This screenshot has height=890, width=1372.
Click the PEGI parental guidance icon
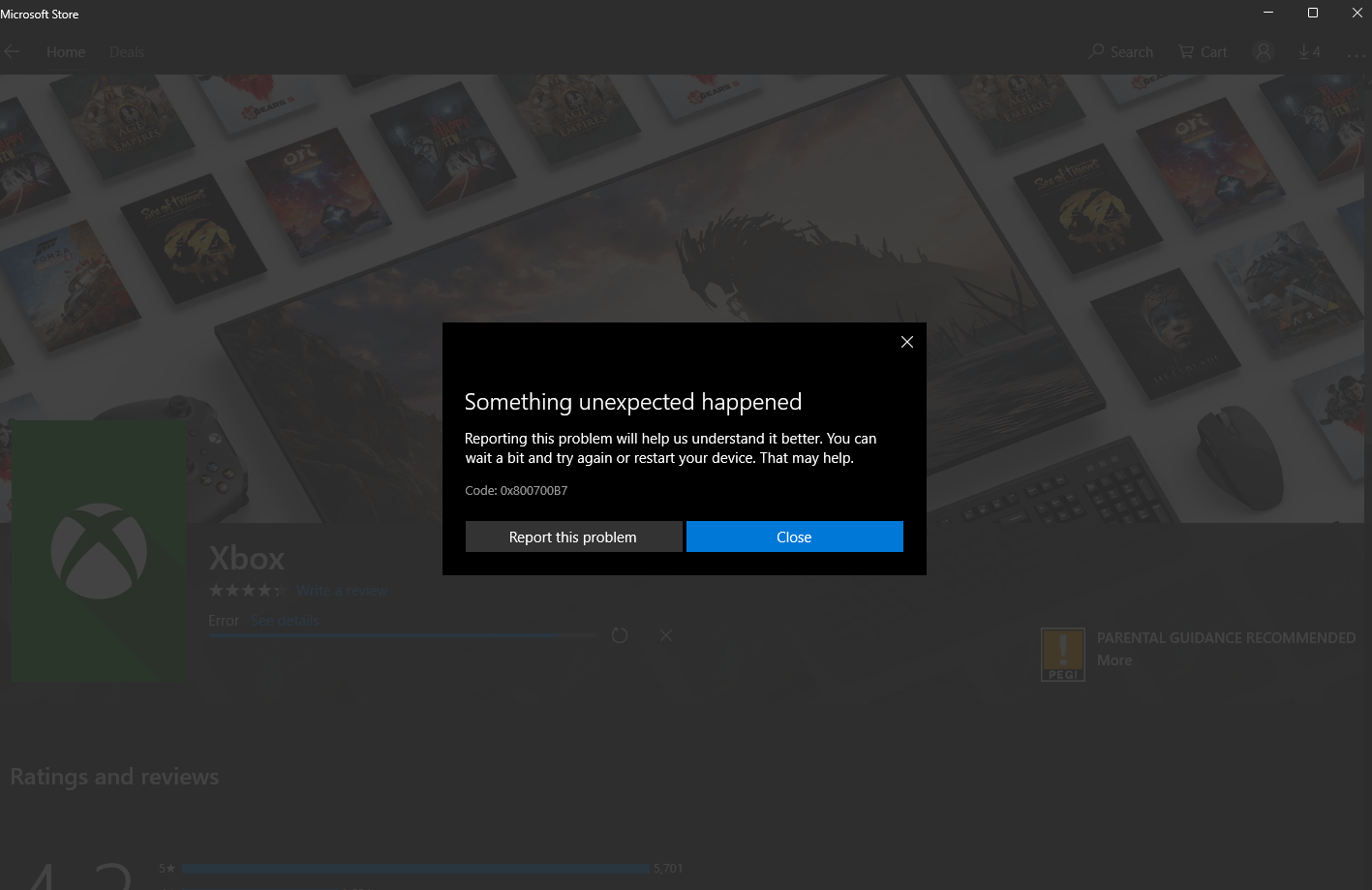click(1062, 654)
